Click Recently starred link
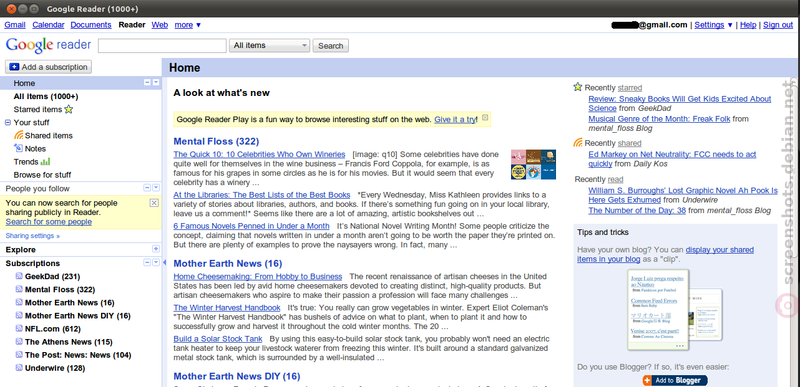Image resolution: width=800 pixels, height=387 pixels. click(x=630, y=88)
